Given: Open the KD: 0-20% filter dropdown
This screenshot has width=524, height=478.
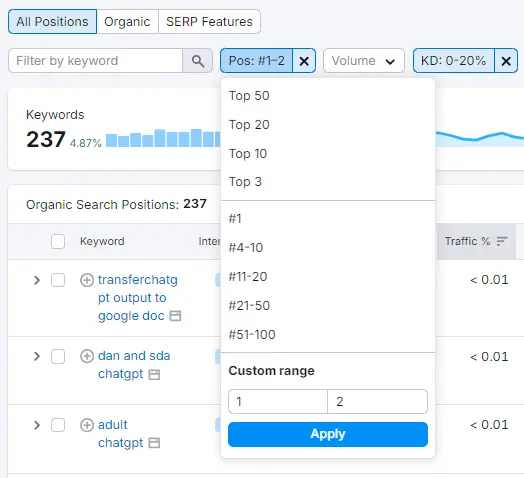Looking at the screenshot, I should point(453,61).
